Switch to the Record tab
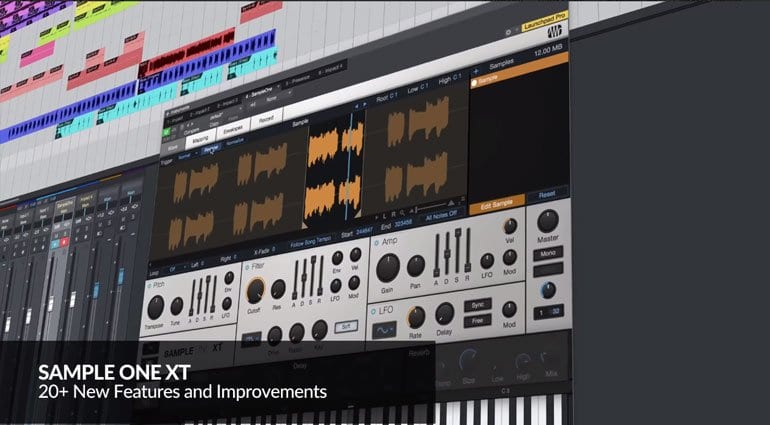The image size is (770, 425). (267, 119)
